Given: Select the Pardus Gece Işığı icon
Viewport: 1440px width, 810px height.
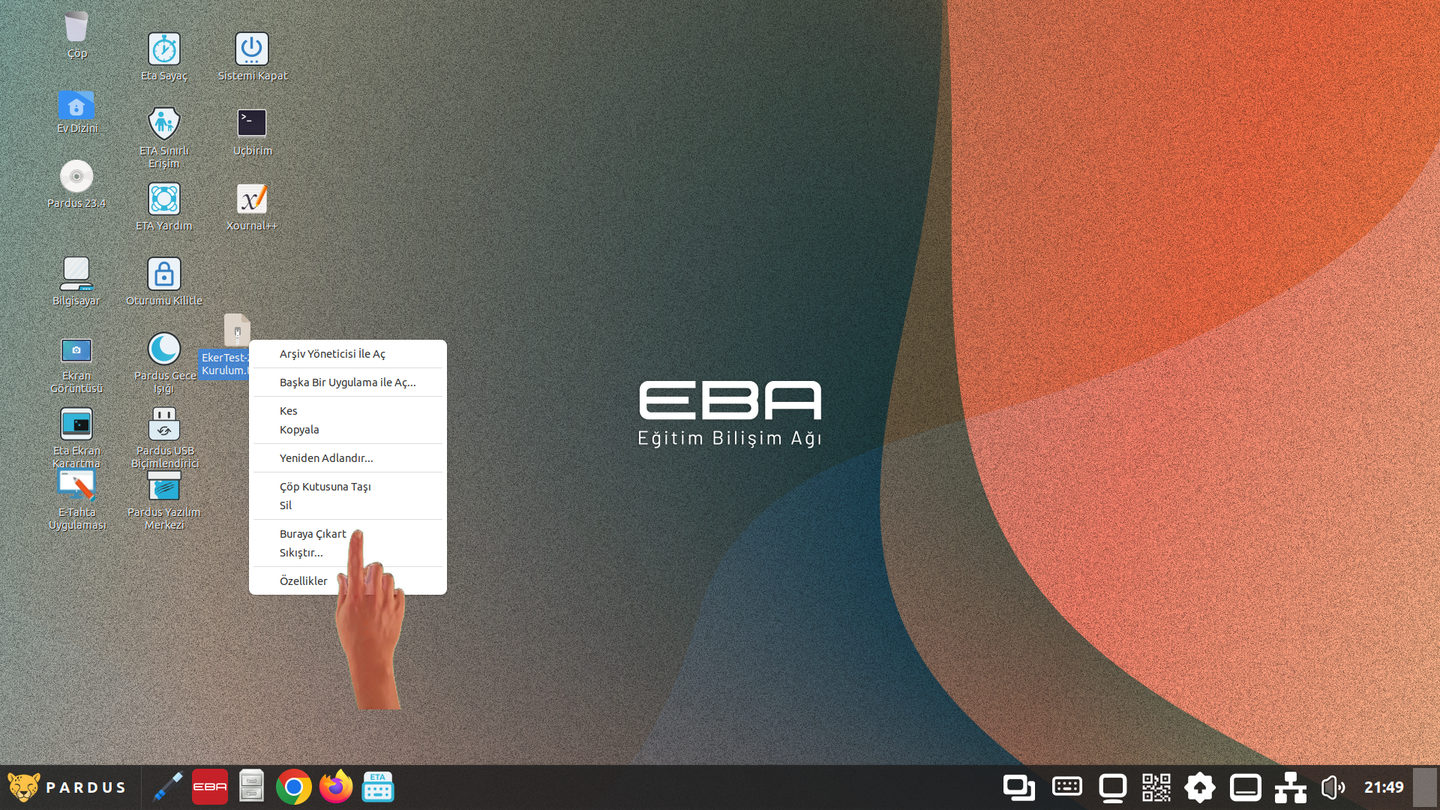Looking at the screenshot, I should (x=164, y=348).
